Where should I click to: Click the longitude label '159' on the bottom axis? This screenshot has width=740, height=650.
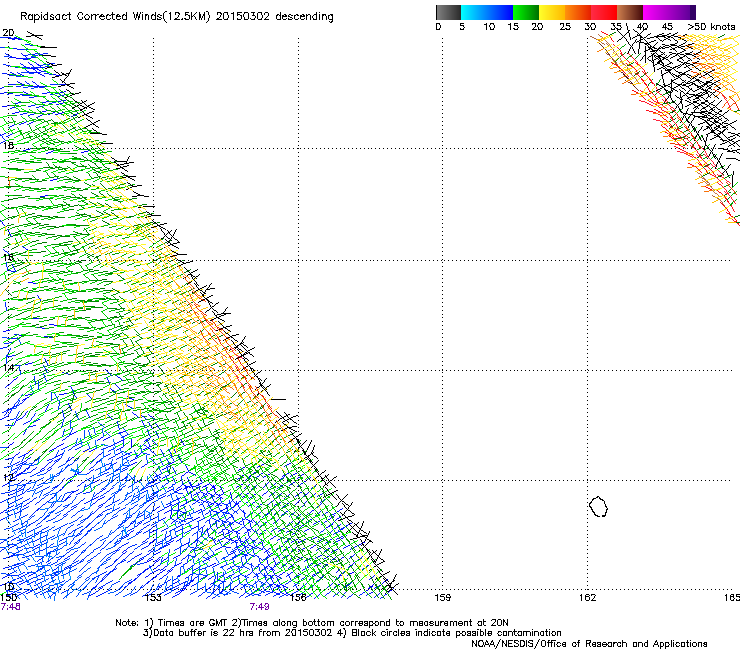pos(443,598)
